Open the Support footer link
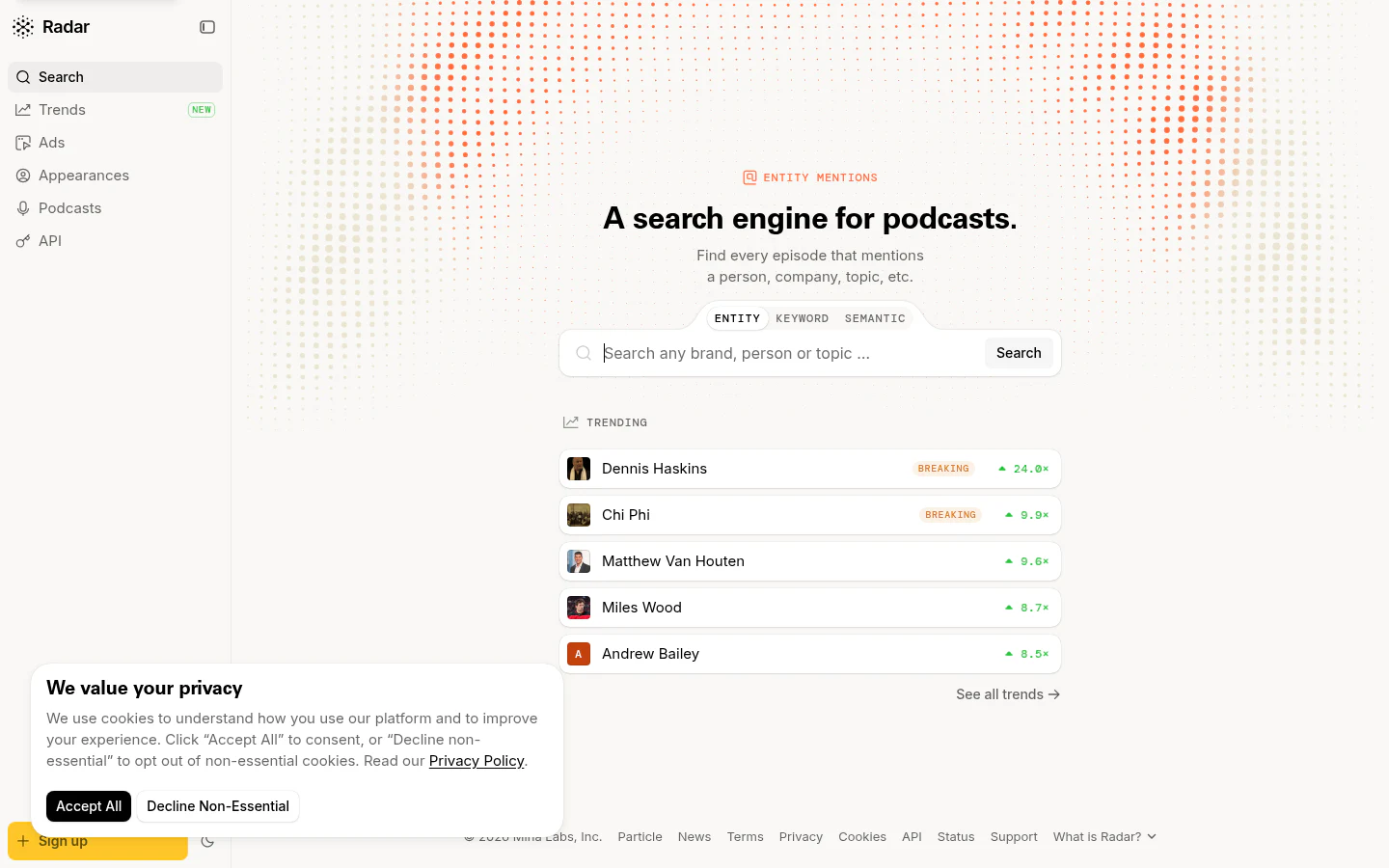The height and width of the screenshot is (868, 1389). 1014,837
